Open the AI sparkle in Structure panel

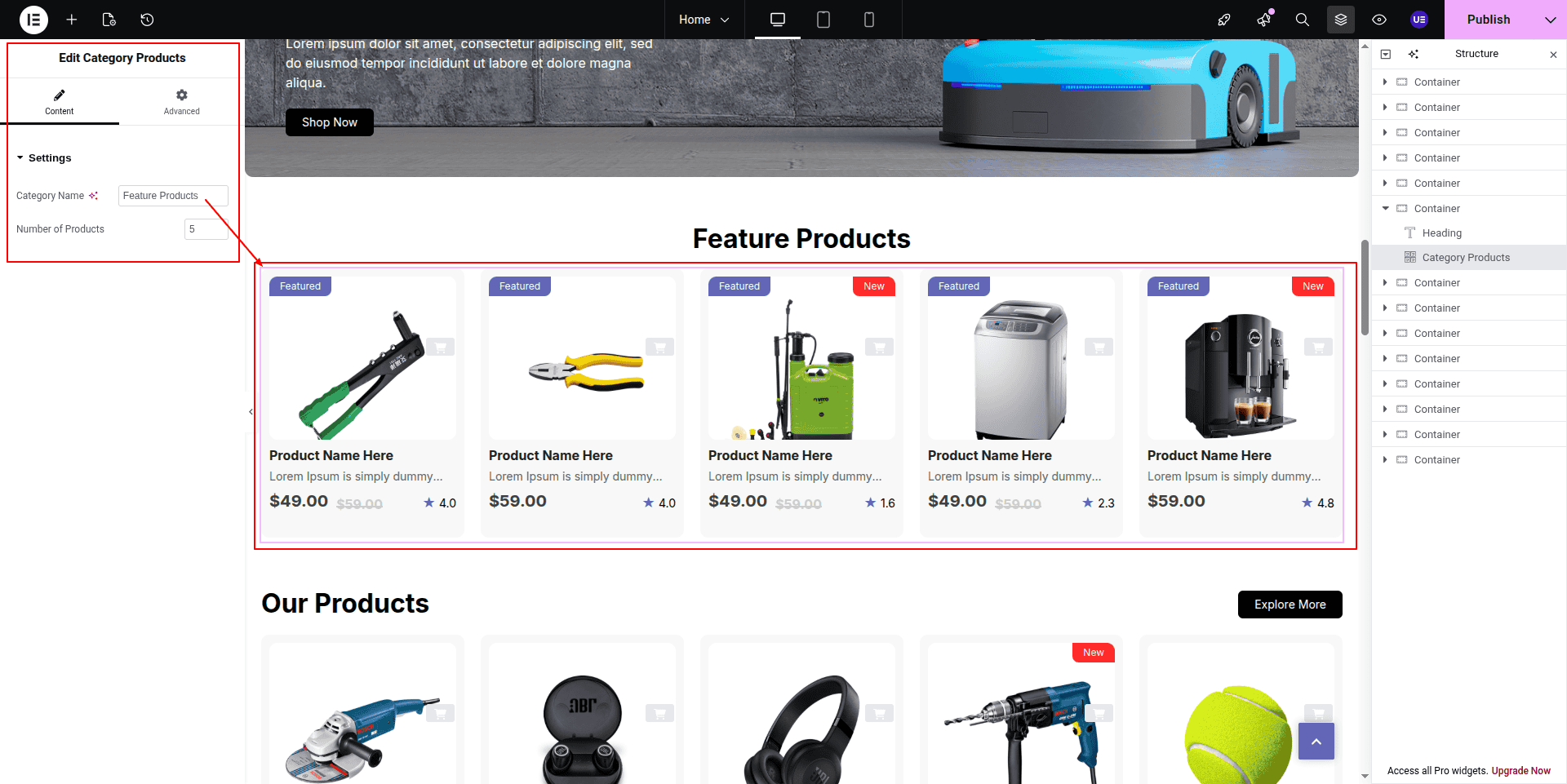point(1414,54)
